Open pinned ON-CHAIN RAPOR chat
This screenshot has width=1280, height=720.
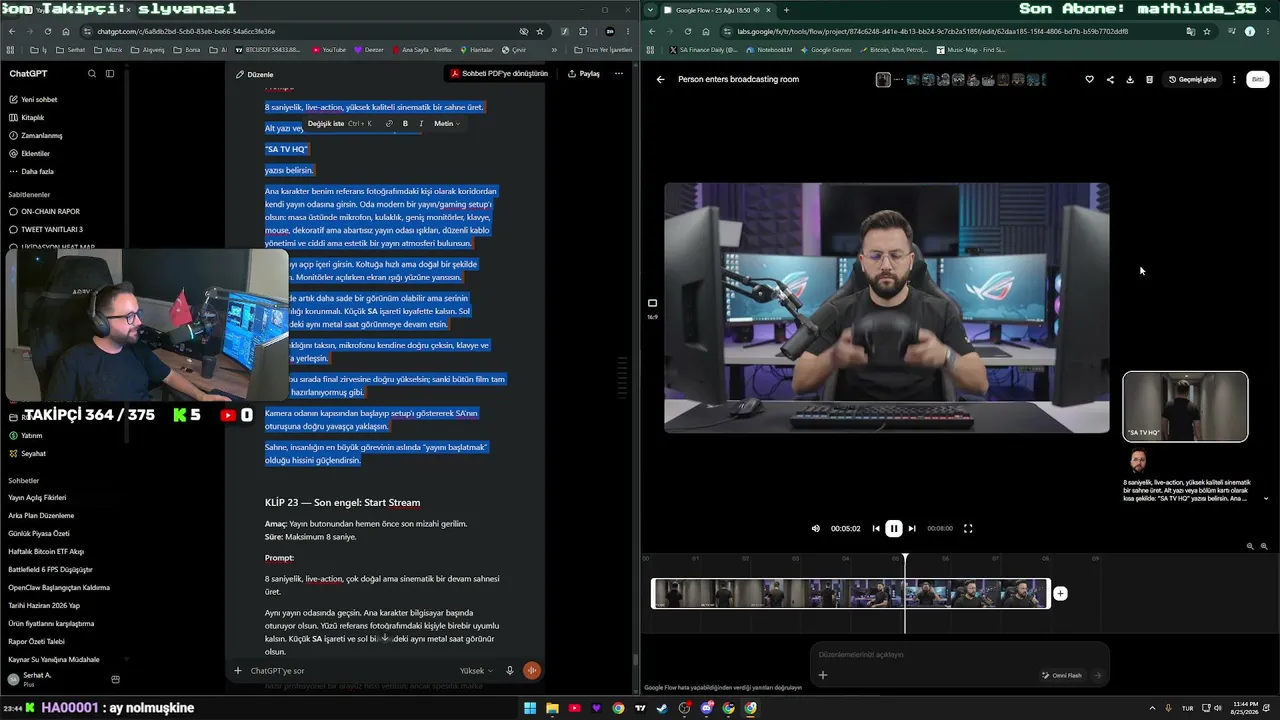coord(50,211)
